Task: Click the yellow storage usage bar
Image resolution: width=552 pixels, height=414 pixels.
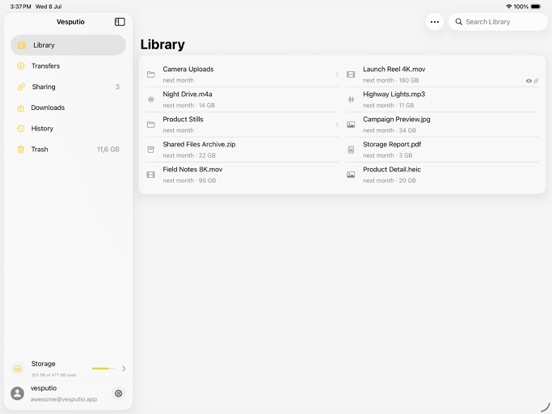Action: (103, 369)
